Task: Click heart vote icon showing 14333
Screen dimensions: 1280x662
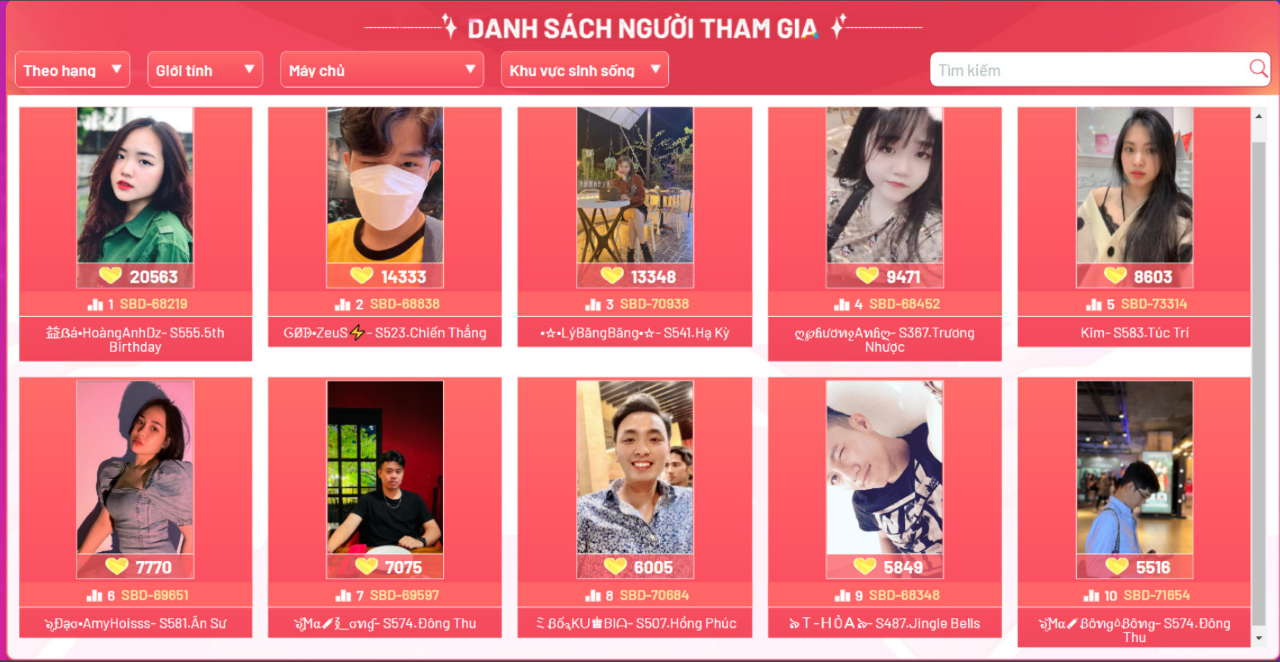Action: pos(362,276)
